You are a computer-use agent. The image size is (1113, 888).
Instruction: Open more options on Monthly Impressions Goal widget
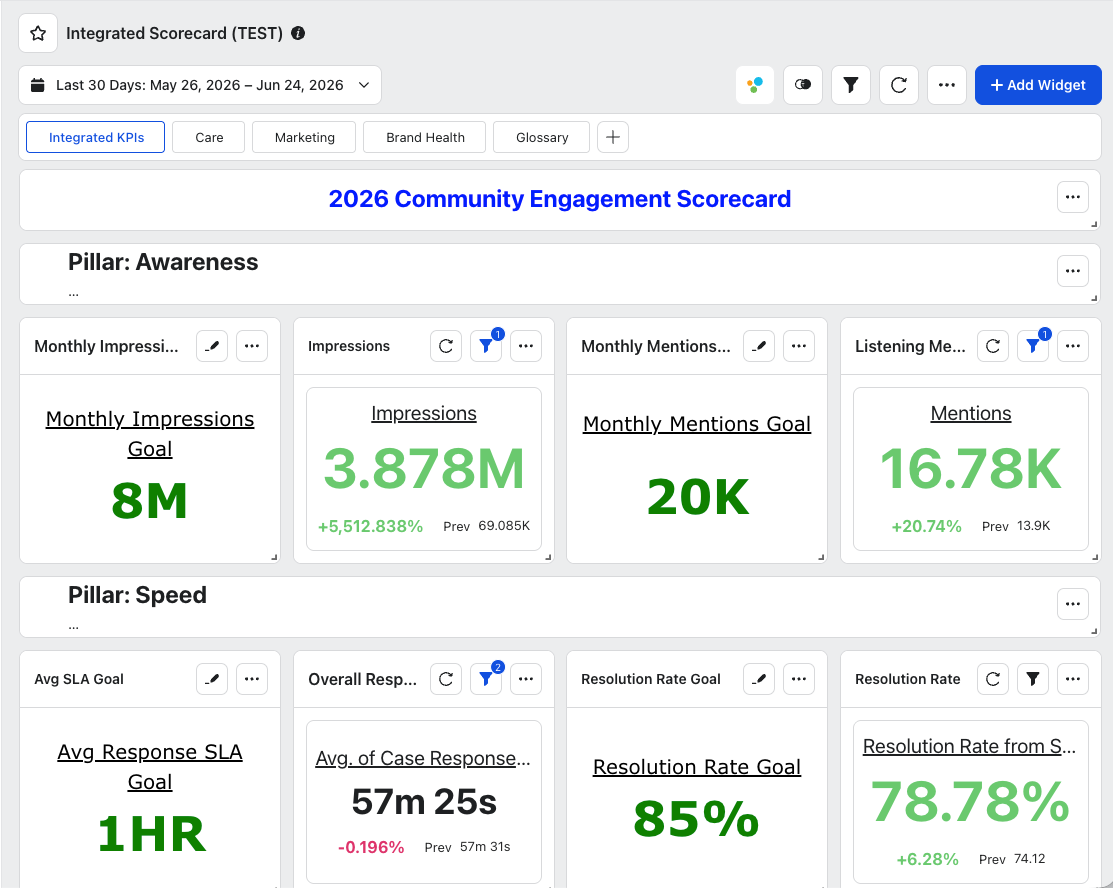tap(252, 346)
